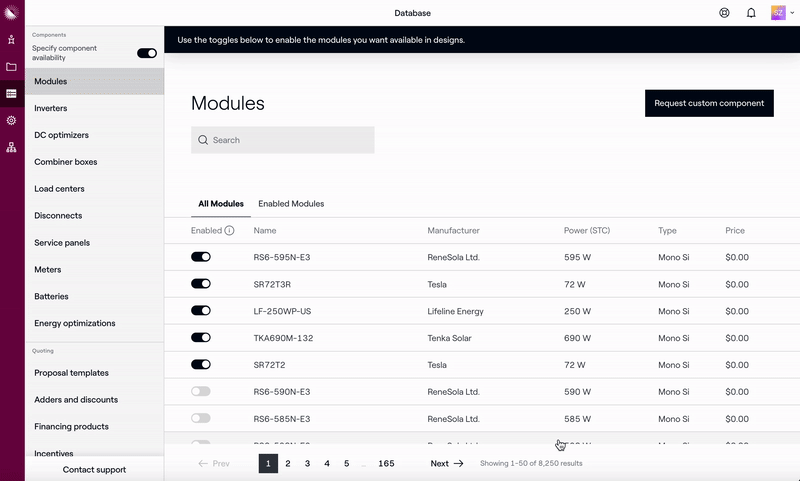Open Batteries in the components sidebar
Viewport: 800px width, 481px height.
tap(51, 297)
